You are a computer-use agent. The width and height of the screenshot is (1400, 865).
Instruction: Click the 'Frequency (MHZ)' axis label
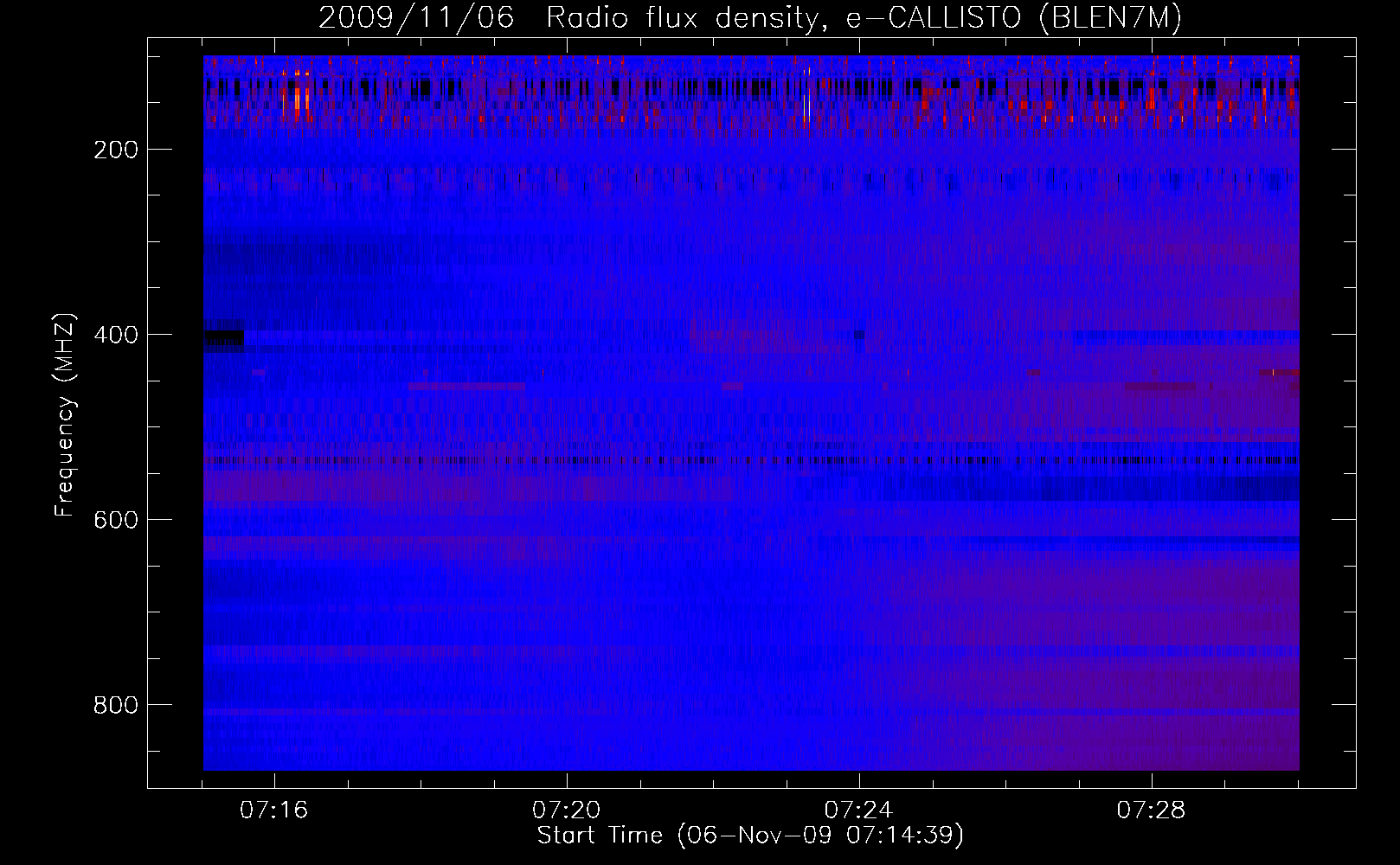[x=65, y=413]
